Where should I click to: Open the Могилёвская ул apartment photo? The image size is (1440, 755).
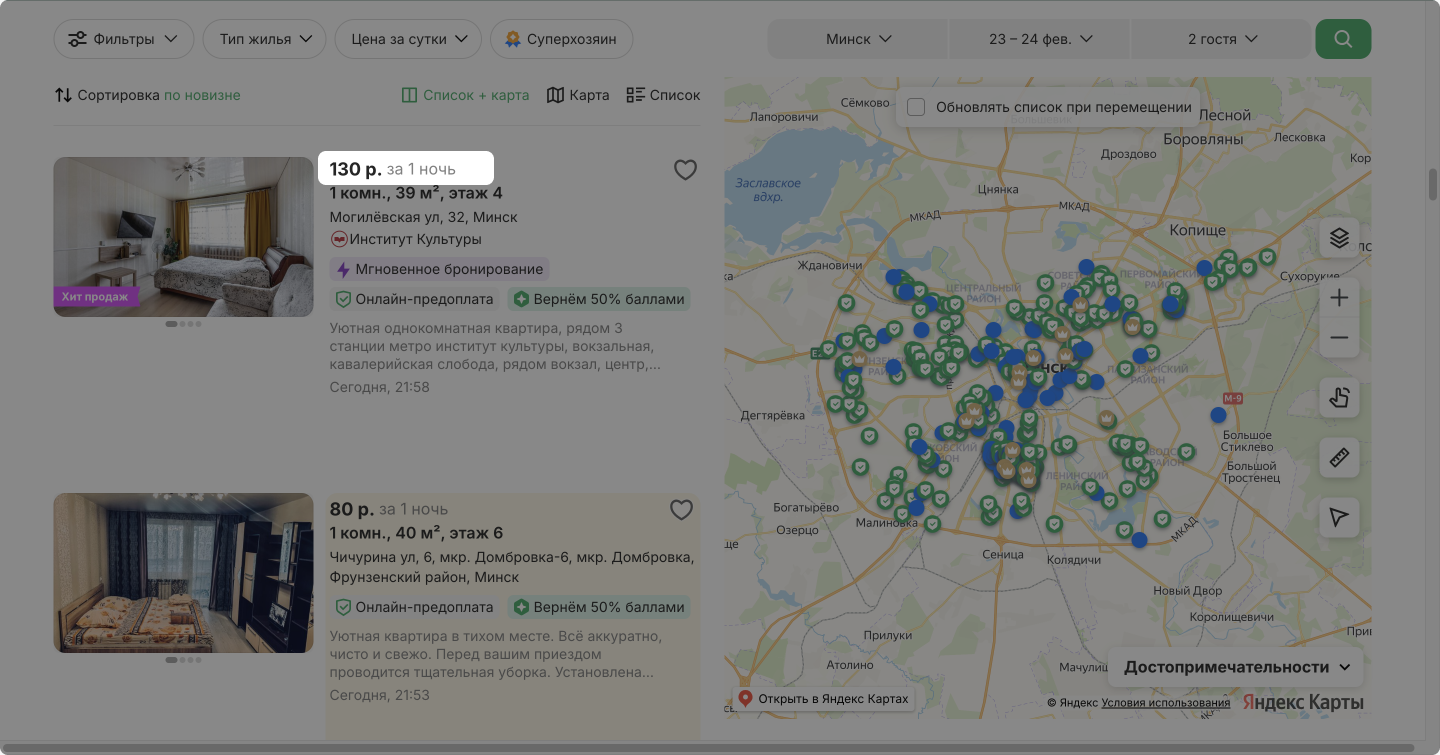[184, 236]
